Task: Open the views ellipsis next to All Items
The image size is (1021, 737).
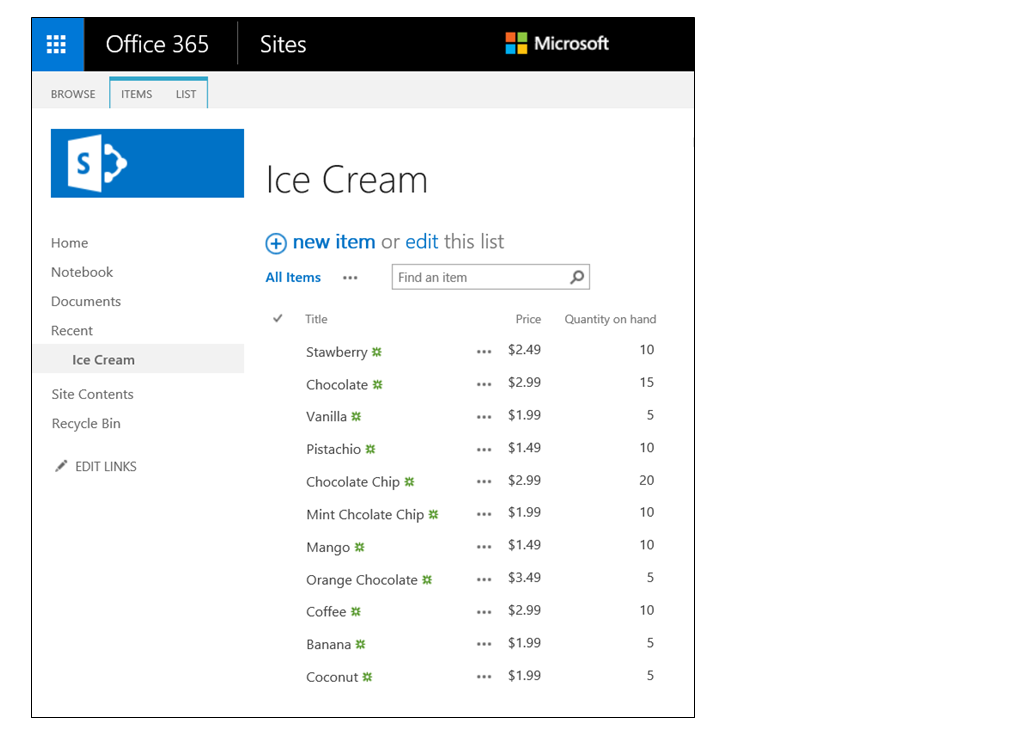Action: [x=350, y=278]
